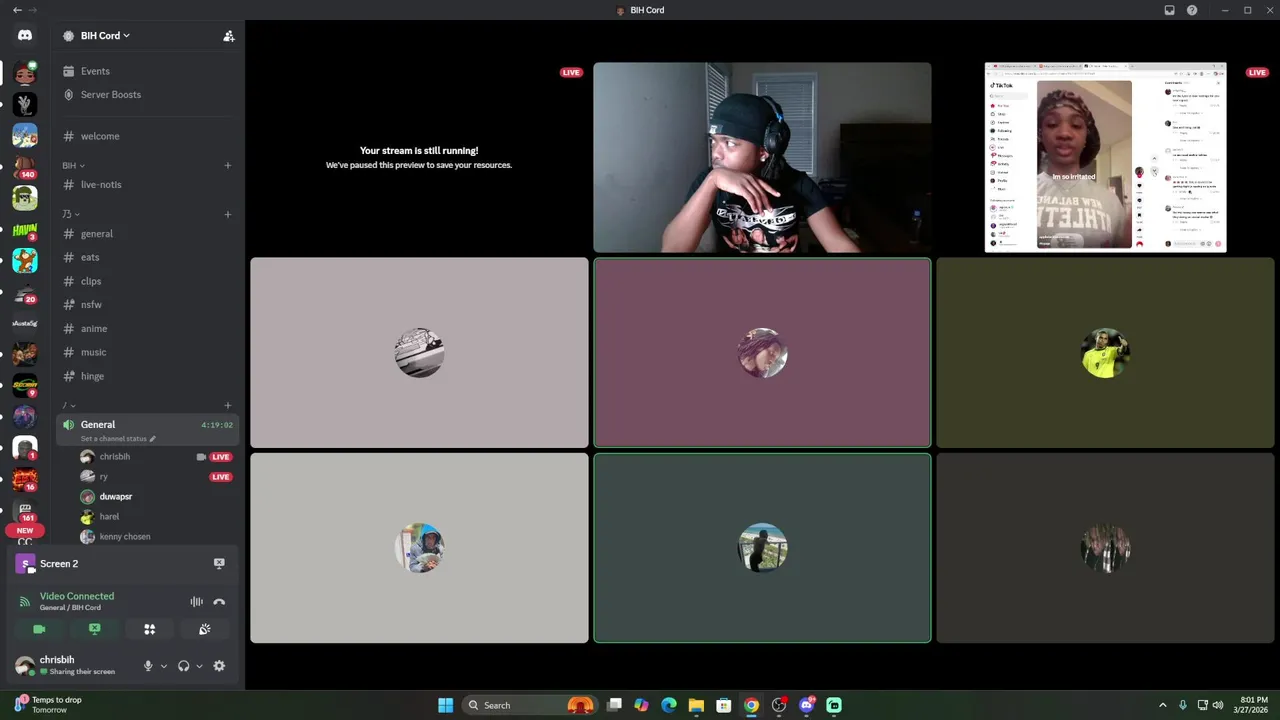Click the paused own-stream preview tile
The width and height of the screenshot is (1280, 720).
tap(419, 157)
